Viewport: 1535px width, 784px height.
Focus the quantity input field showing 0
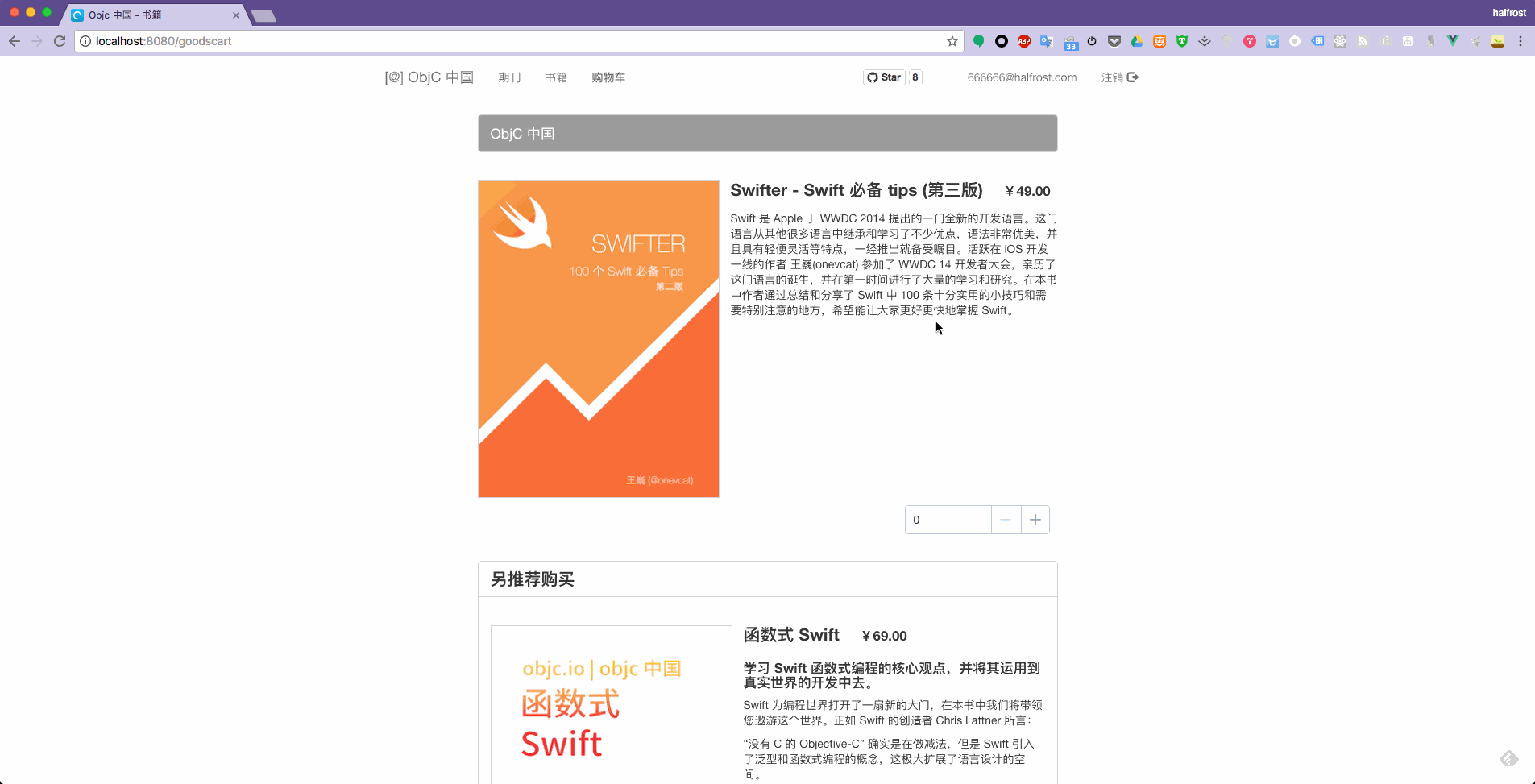tap(948, 520)
